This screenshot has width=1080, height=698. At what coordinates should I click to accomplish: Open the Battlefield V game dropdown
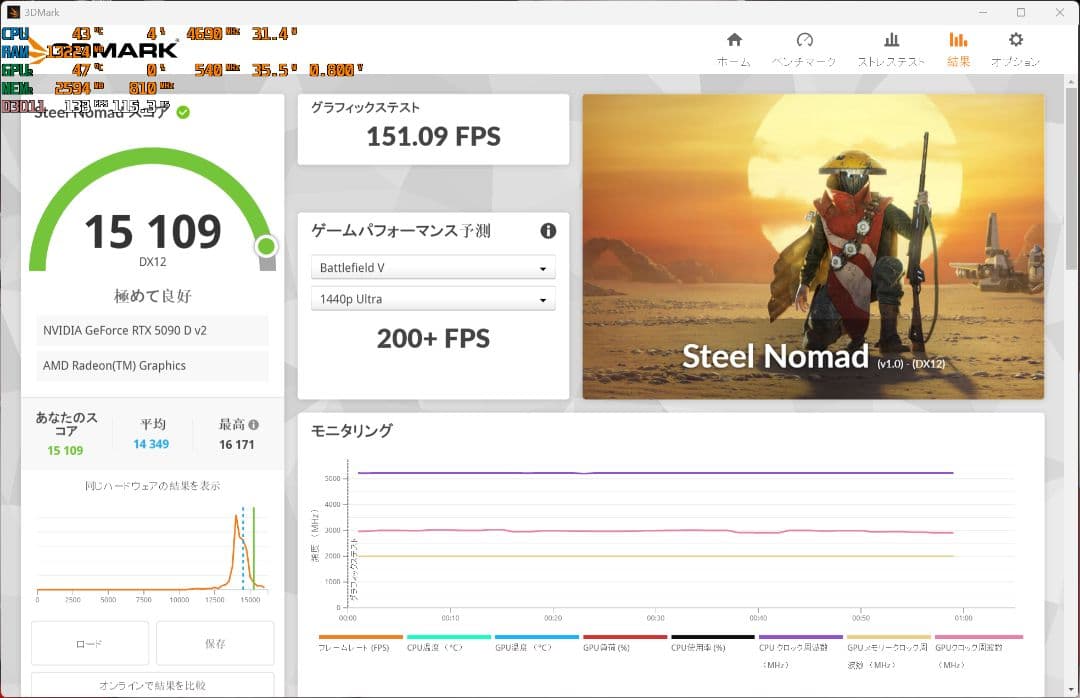tap(433, 267)
